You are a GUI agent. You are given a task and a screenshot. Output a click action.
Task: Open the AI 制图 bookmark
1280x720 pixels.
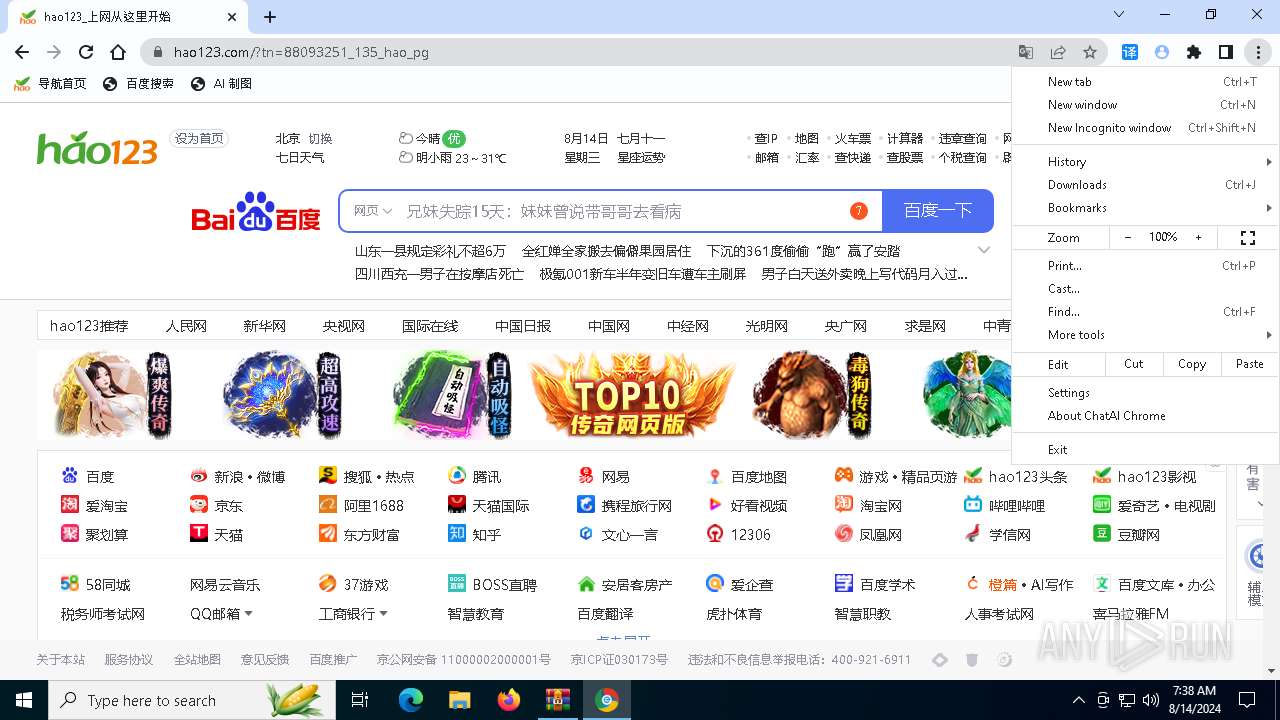point(221,84)
